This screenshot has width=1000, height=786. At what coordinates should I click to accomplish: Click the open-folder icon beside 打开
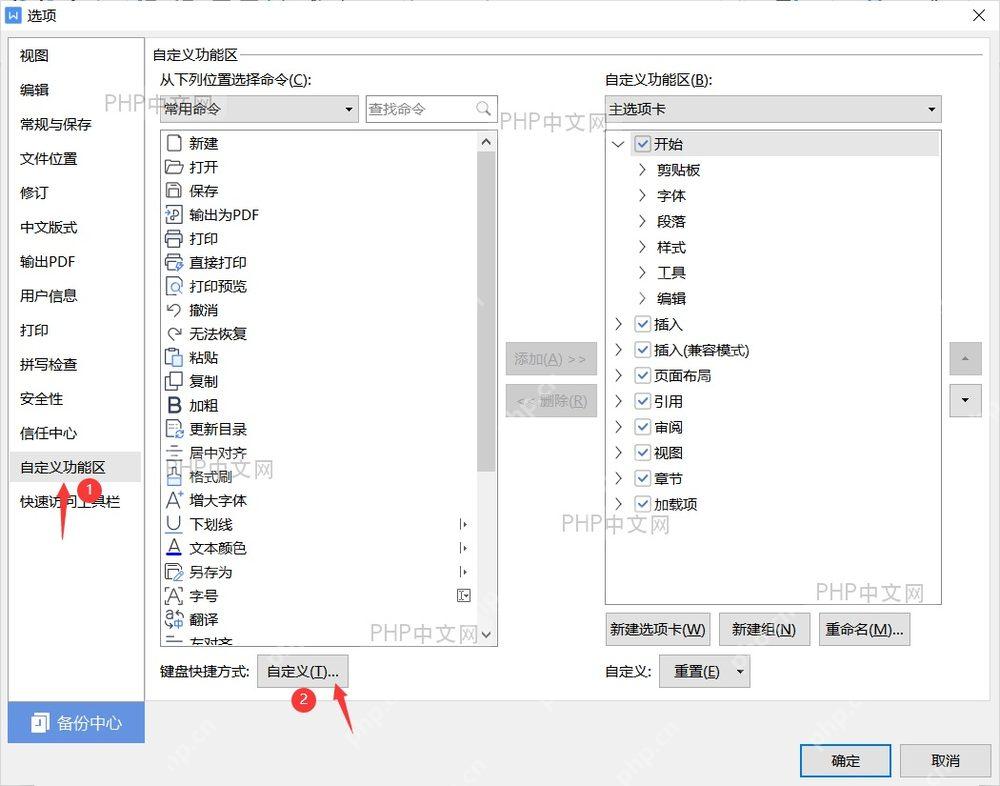coord(174,167)
